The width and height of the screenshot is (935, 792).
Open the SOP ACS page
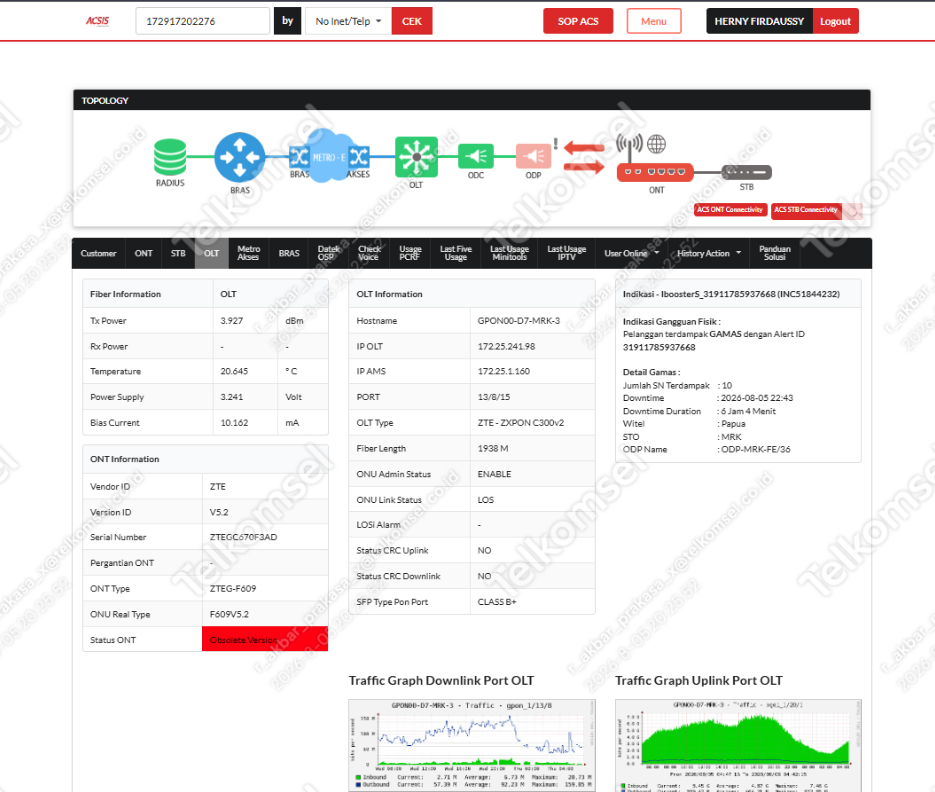pyautogui.click(x=578, y=21)
